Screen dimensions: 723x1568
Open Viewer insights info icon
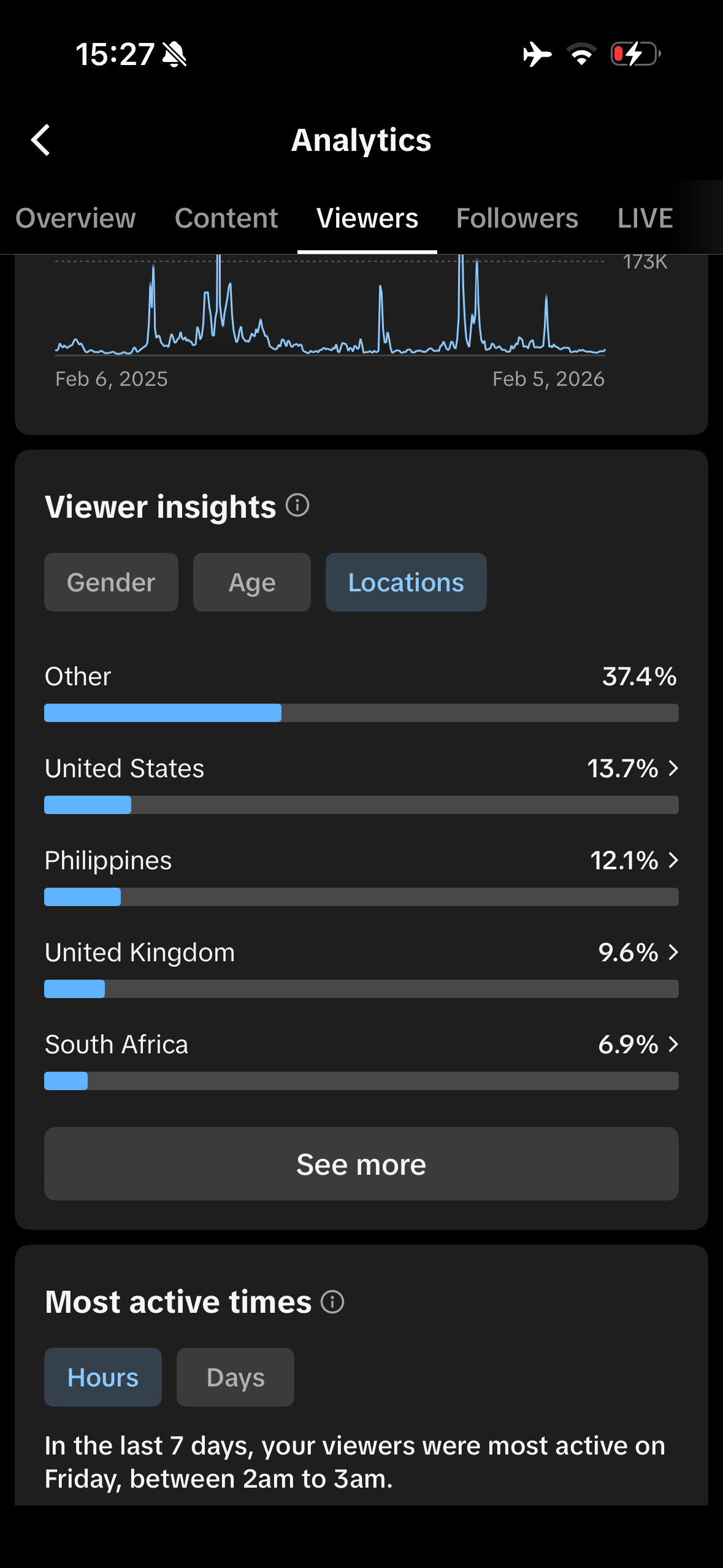pyautogui.click(x=297, y=505)
